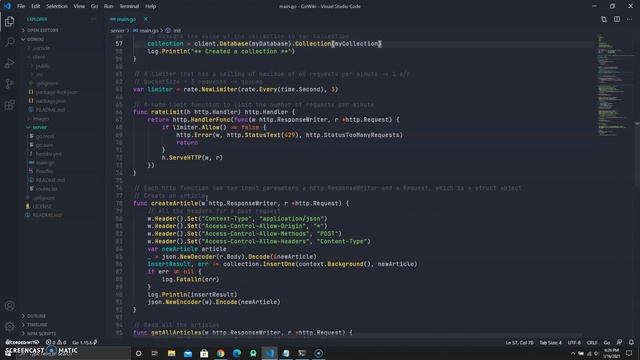640x360 pixels.
Task: Click the Open Changes icon in editor toolbar
Action: [604, 19]
